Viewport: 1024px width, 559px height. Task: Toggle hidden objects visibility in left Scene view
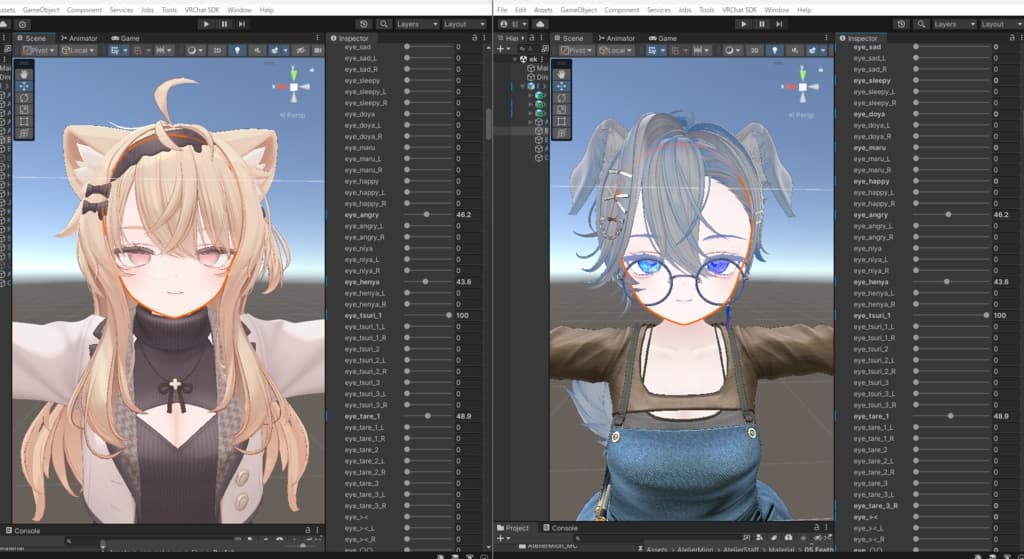tap(300, 50)
